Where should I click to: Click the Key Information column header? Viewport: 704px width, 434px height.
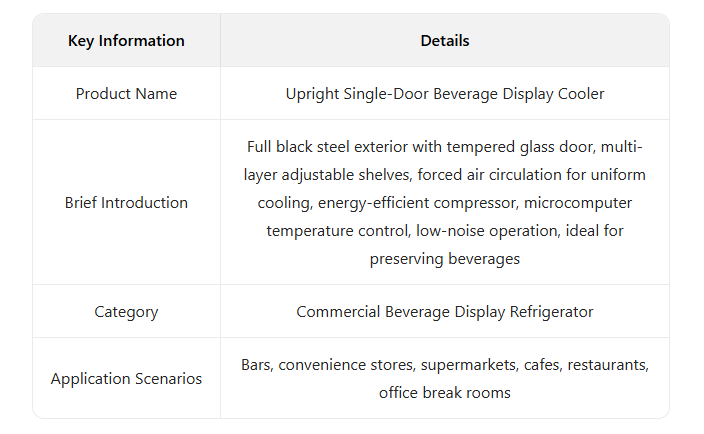(126, 41)
